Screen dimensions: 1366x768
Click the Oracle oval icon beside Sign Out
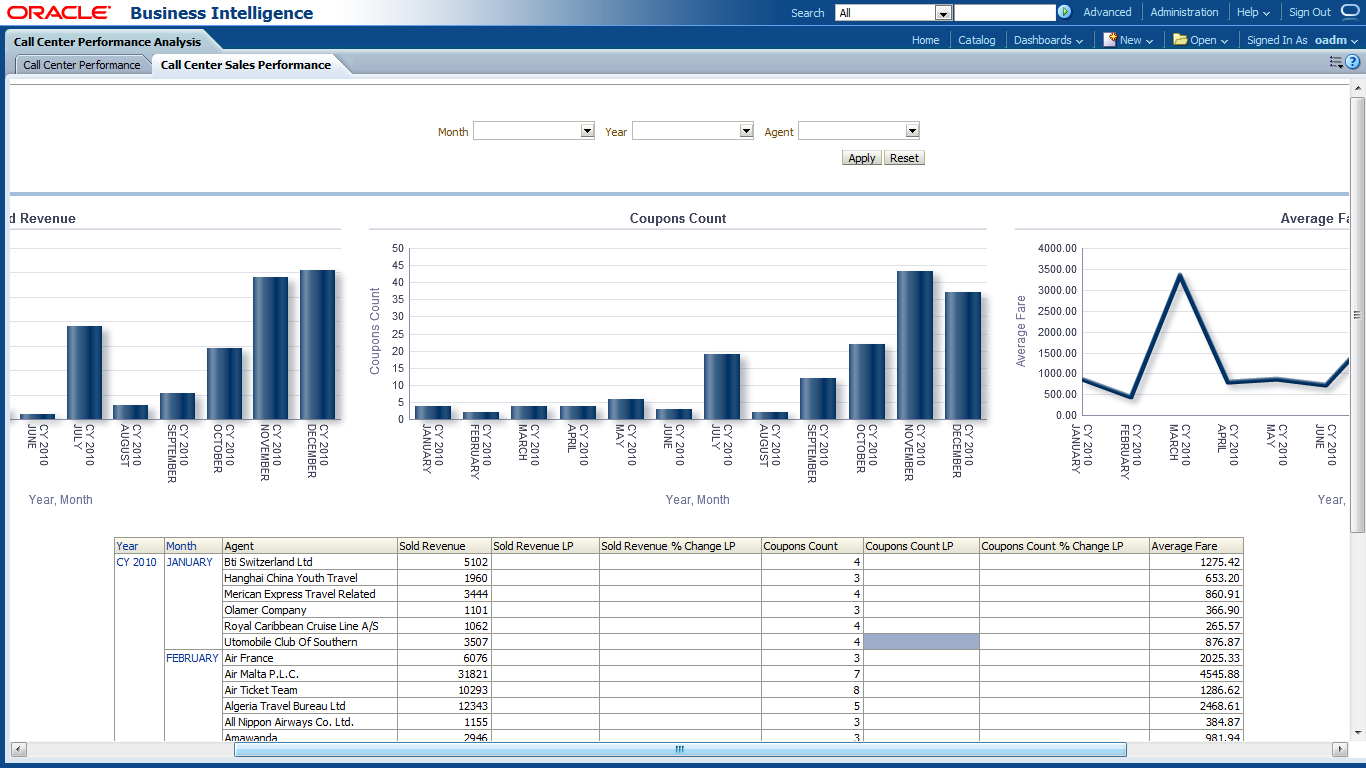(1350, 12)
